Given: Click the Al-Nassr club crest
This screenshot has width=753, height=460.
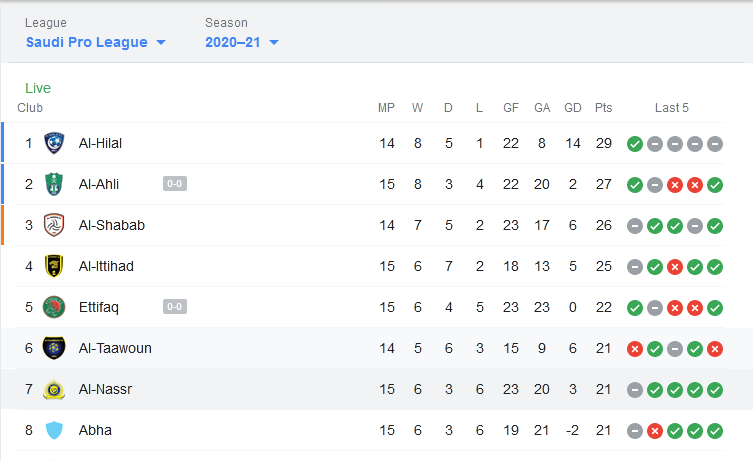Looking at the screenshot, I should [54, 389].
